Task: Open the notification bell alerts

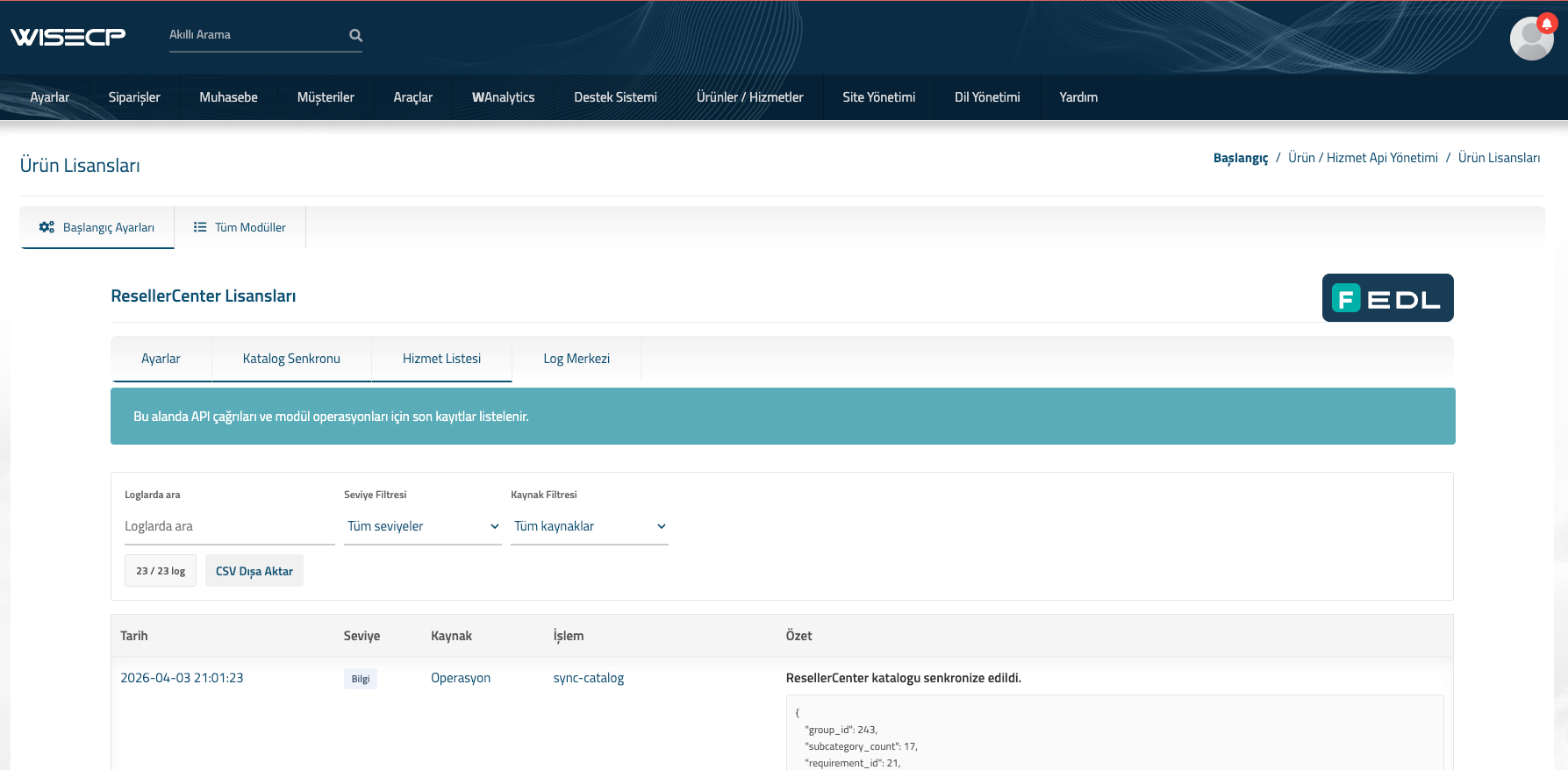Action: tap(1547, 24)
